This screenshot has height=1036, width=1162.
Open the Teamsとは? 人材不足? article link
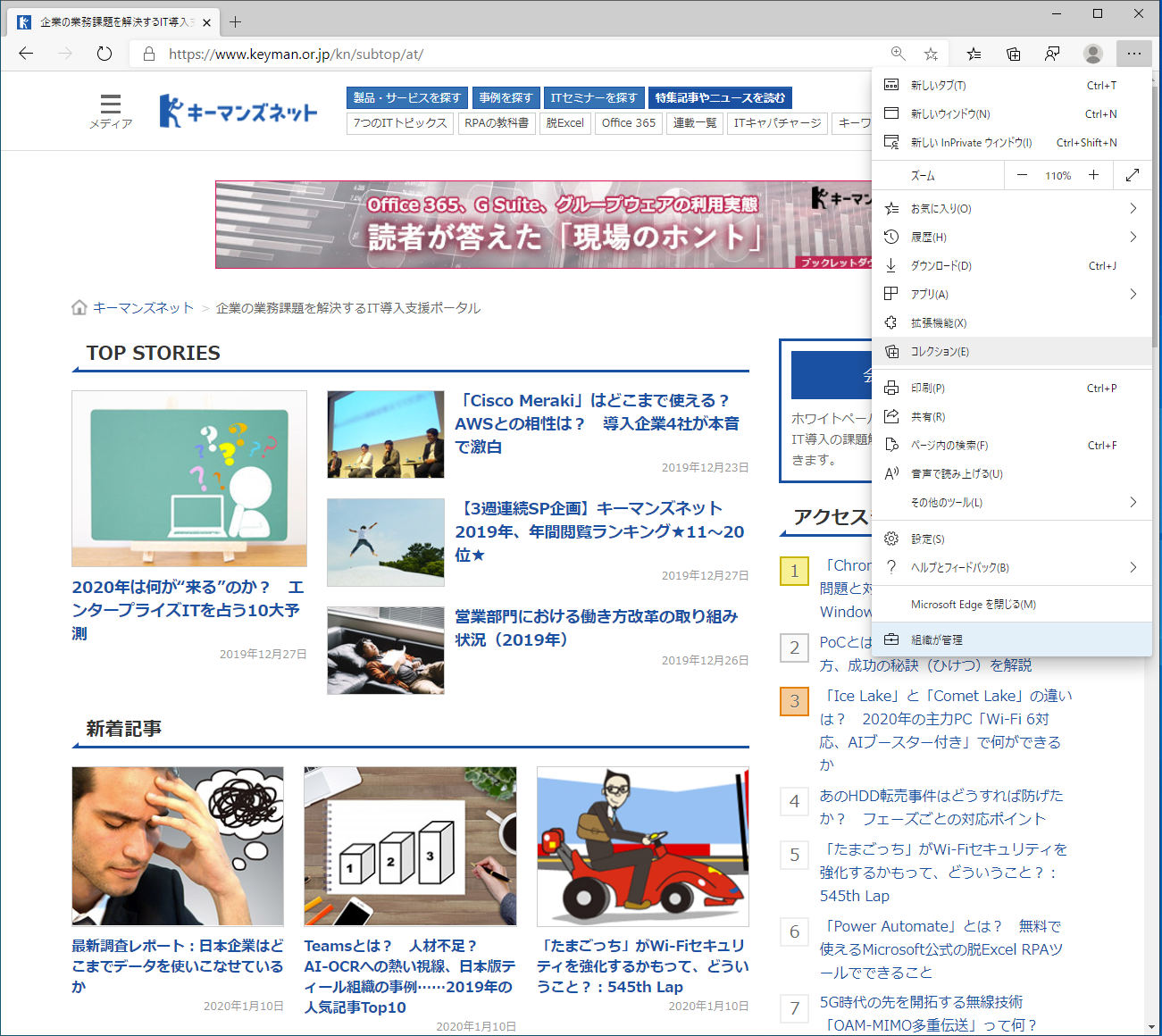coord(410,976)
